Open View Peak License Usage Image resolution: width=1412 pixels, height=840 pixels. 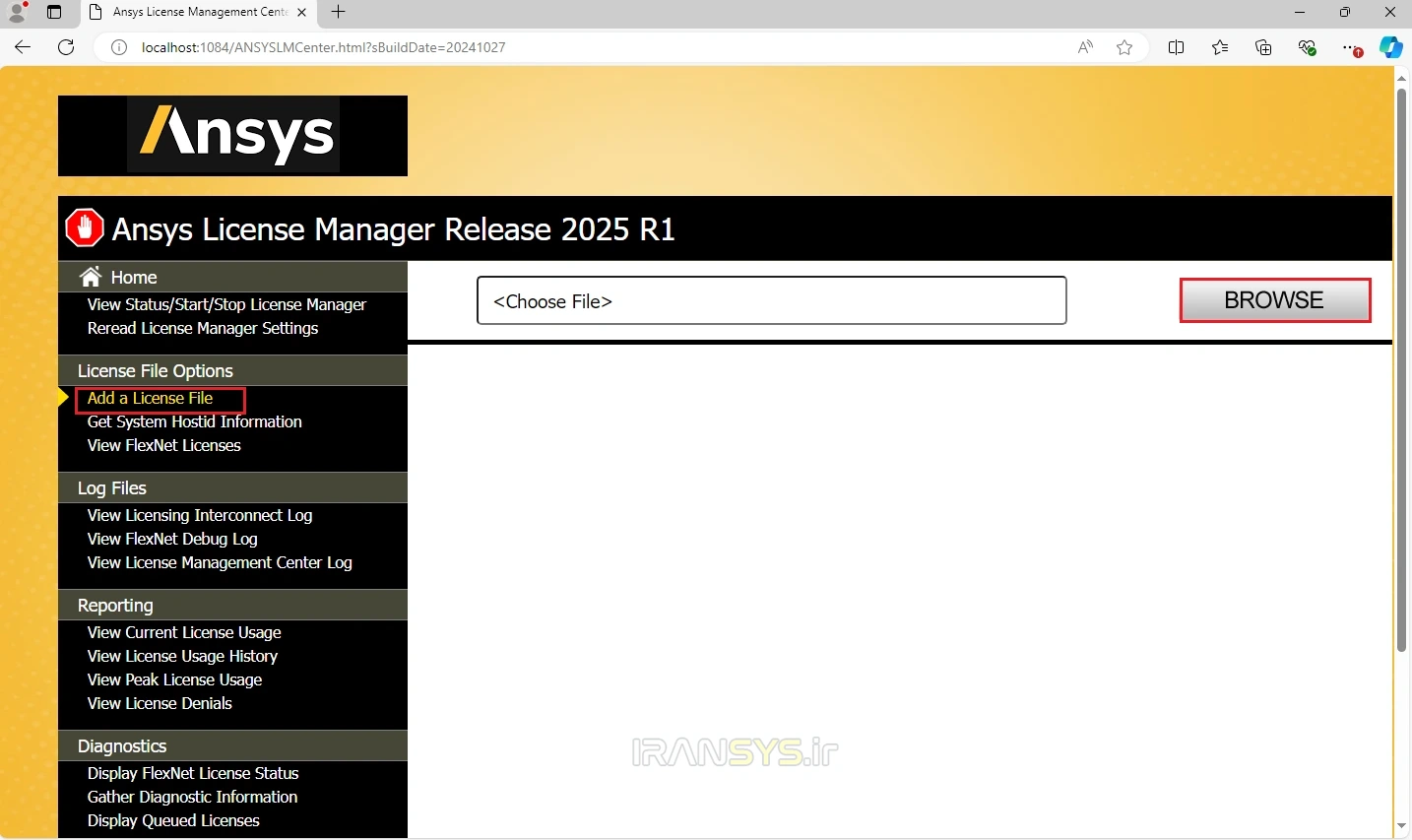pos(174,679)
